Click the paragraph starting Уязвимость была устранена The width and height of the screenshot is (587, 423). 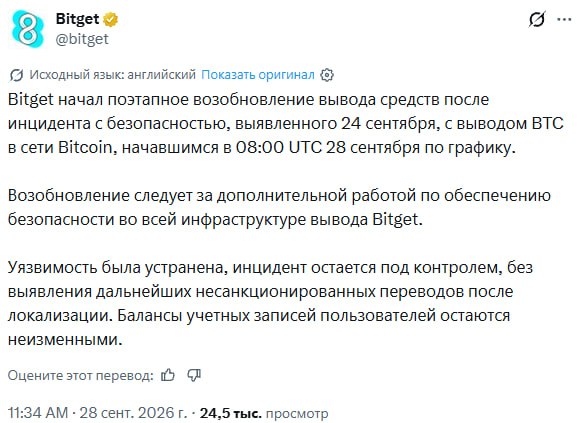pos(270,304)
